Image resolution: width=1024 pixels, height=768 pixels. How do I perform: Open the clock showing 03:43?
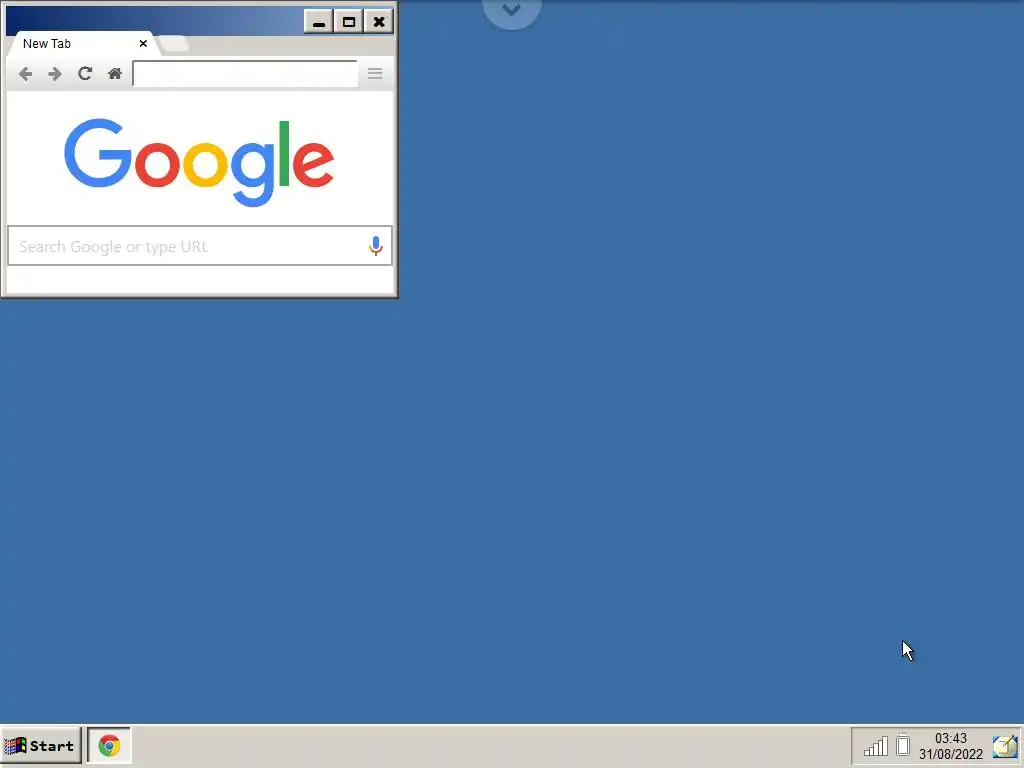tap(951, 746)
